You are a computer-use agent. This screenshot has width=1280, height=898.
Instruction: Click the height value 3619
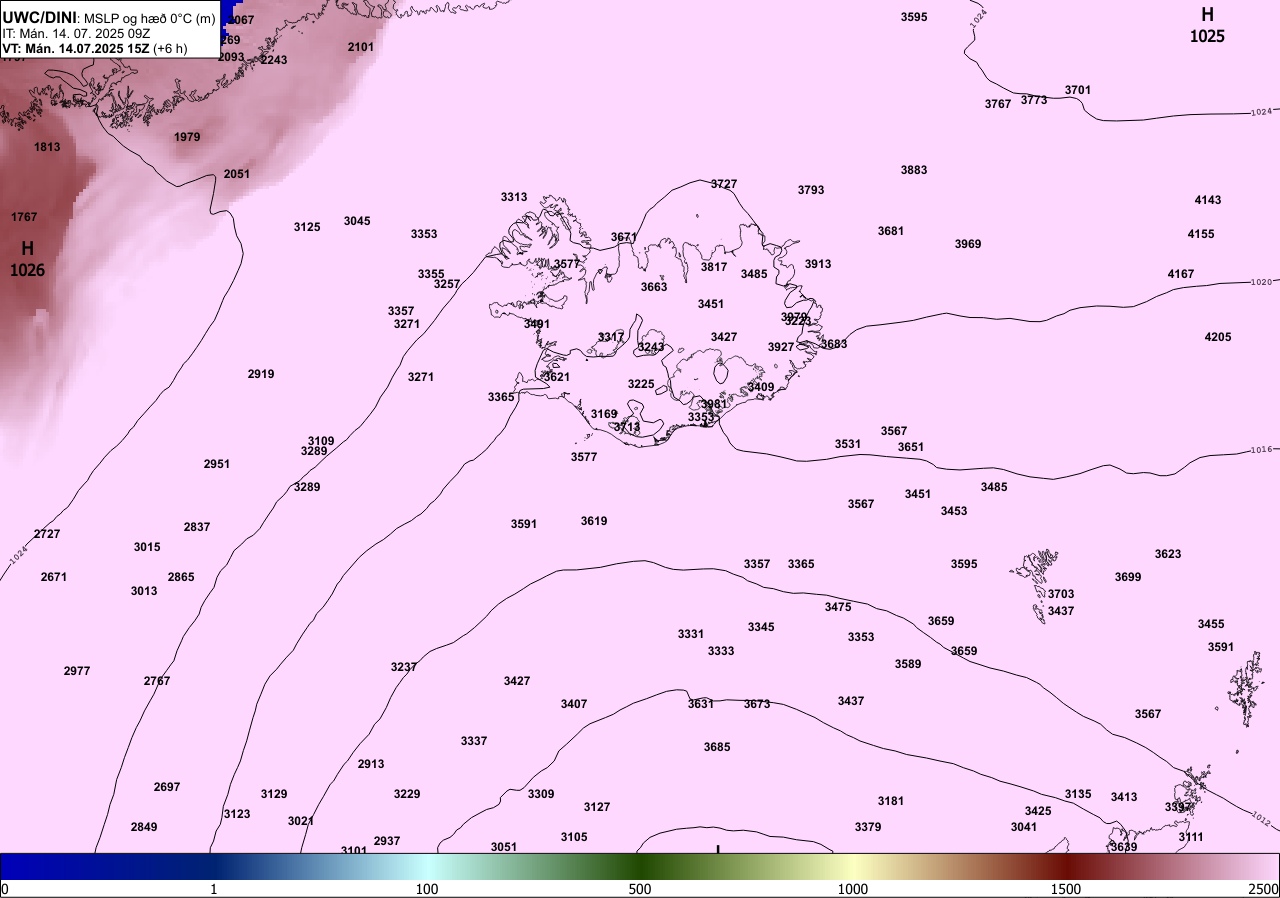point(594,521)
